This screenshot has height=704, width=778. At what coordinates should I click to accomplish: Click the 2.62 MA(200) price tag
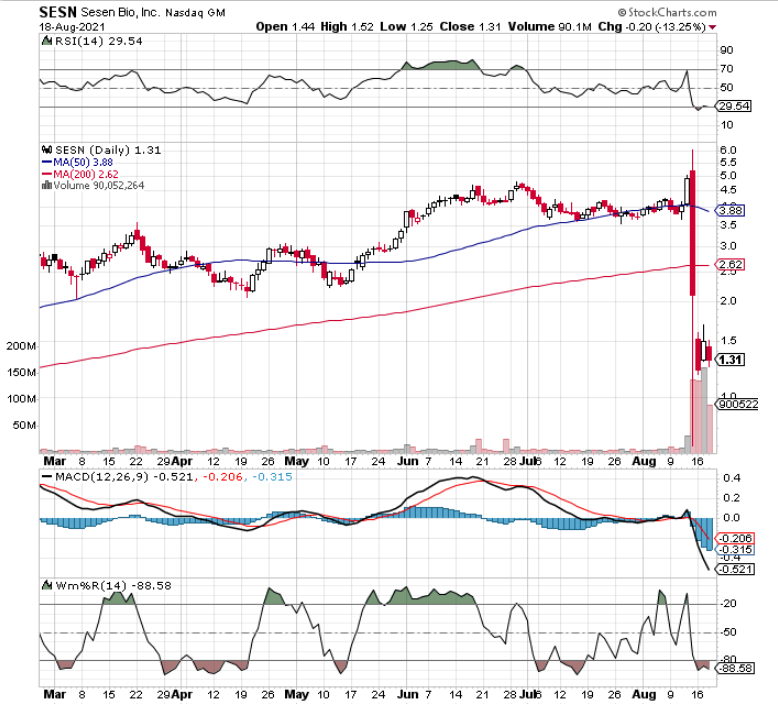(x=730, y=264)
